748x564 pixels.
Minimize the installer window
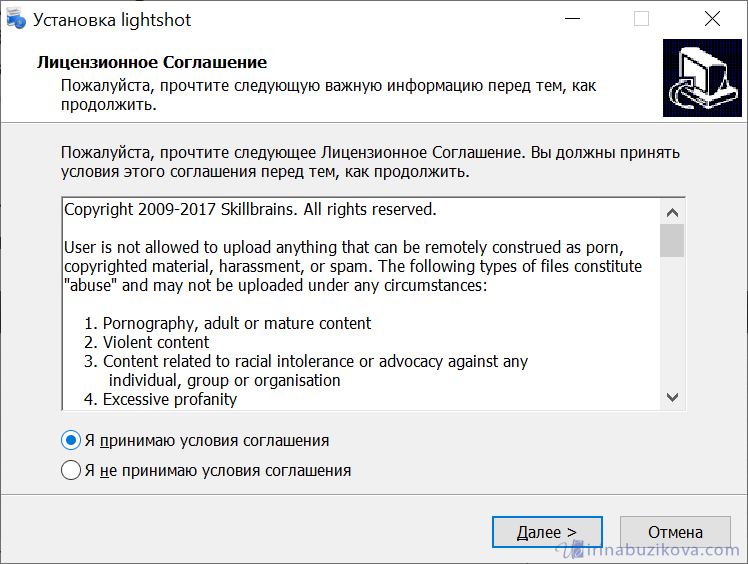pyautogui.click(x=571, y=19)
